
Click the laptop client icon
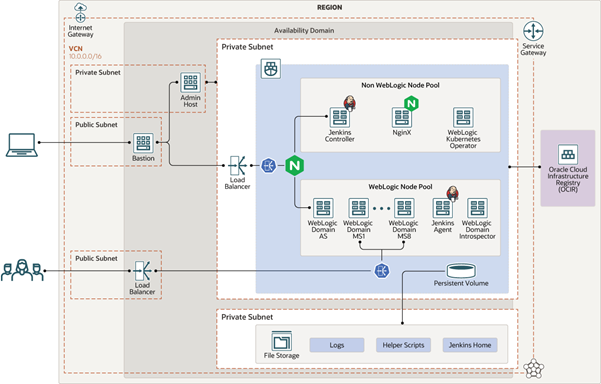coord(22,145)
